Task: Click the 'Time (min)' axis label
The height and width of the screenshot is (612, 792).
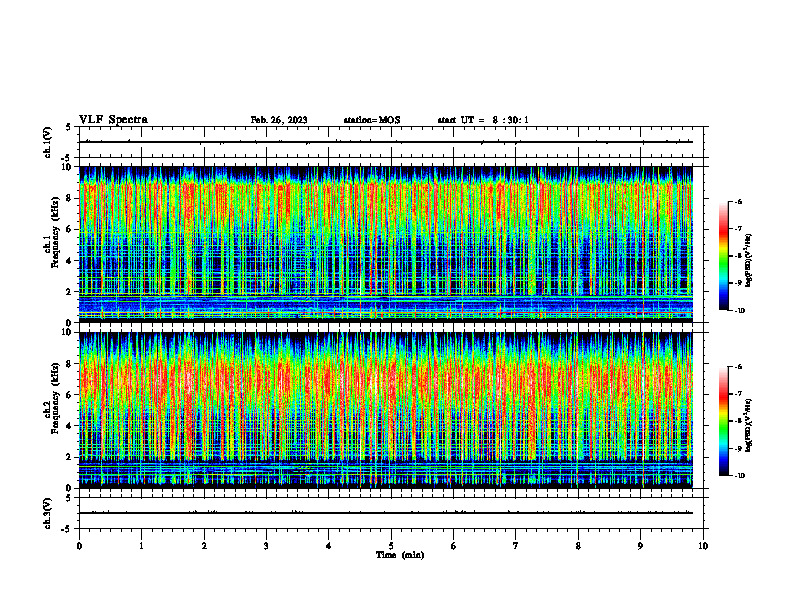Action: (400, 555)
